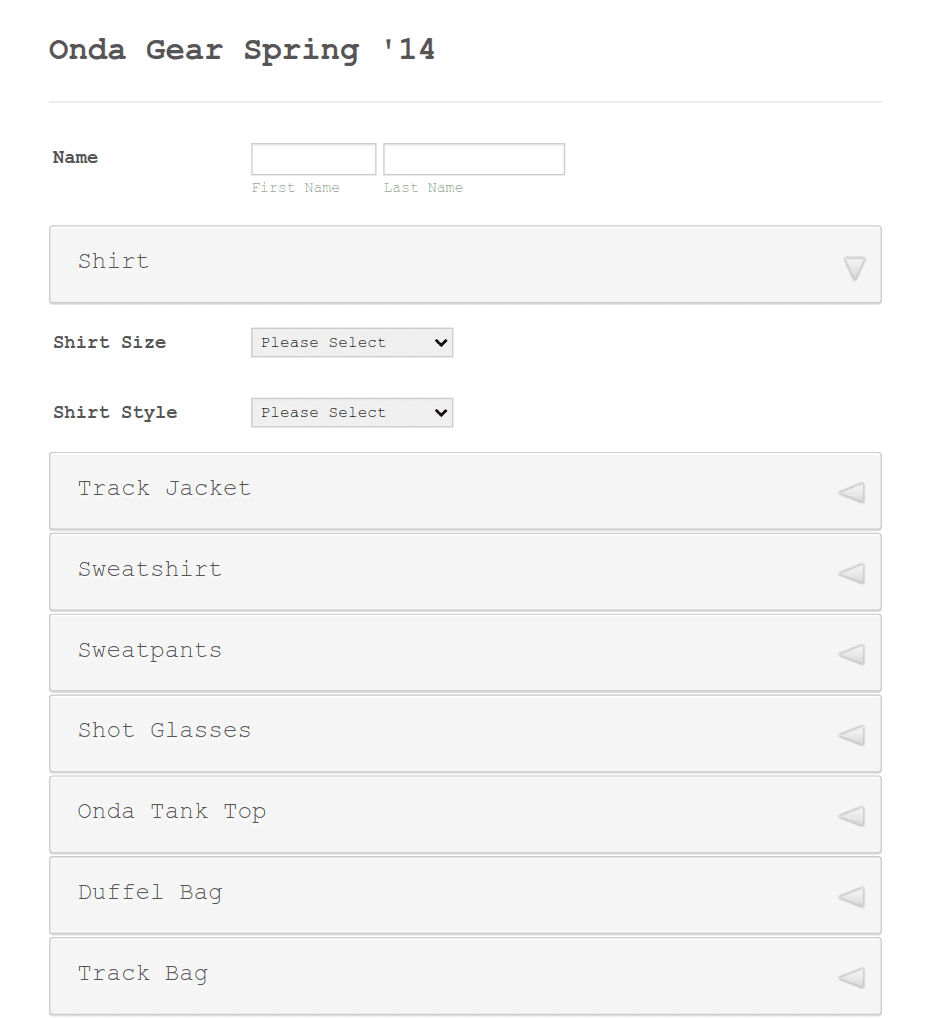Open the Shirt Size dropdown
930x1018 pixels.
(352, 343)
